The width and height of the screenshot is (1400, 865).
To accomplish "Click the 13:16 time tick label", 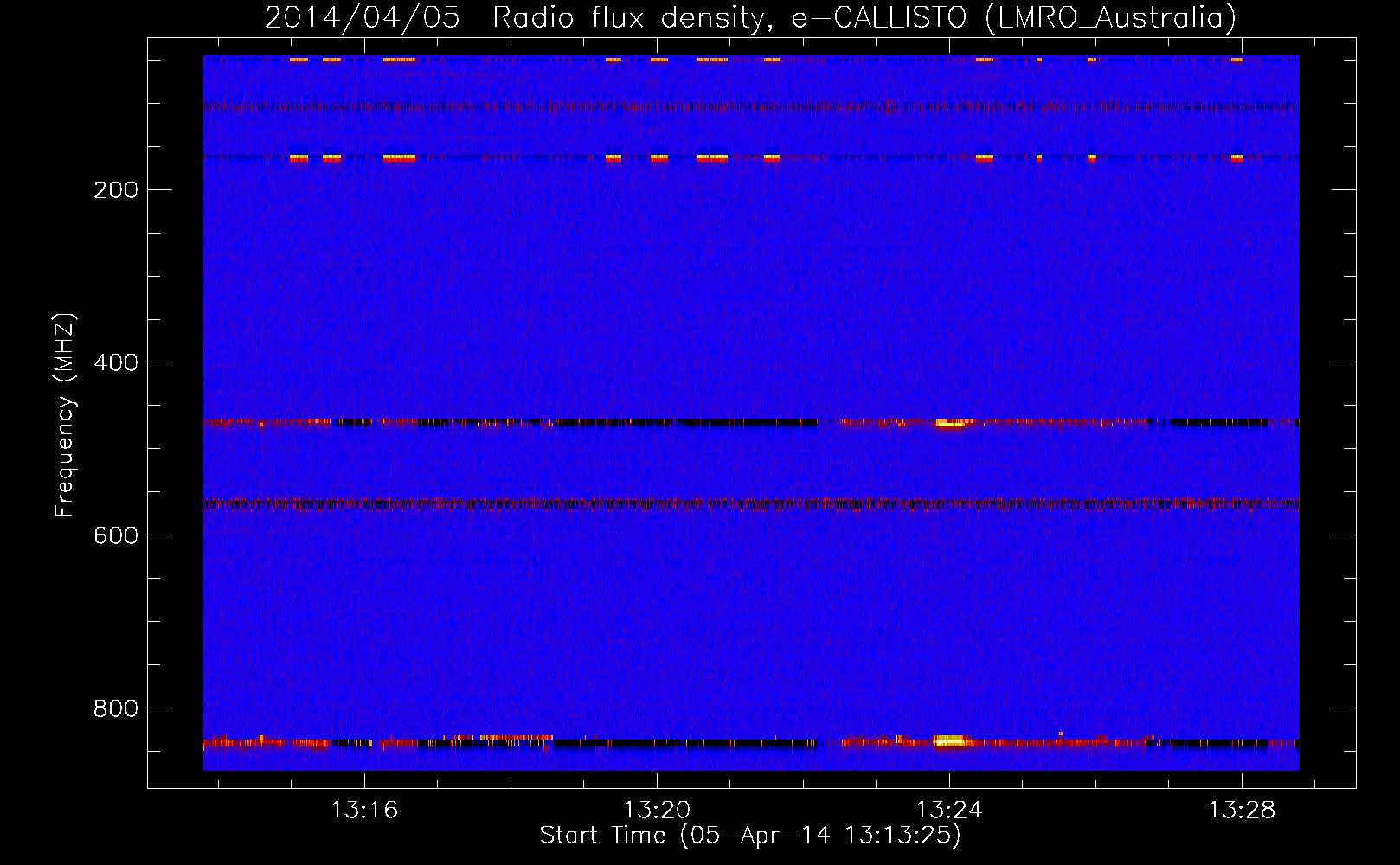I will point(364,810).
